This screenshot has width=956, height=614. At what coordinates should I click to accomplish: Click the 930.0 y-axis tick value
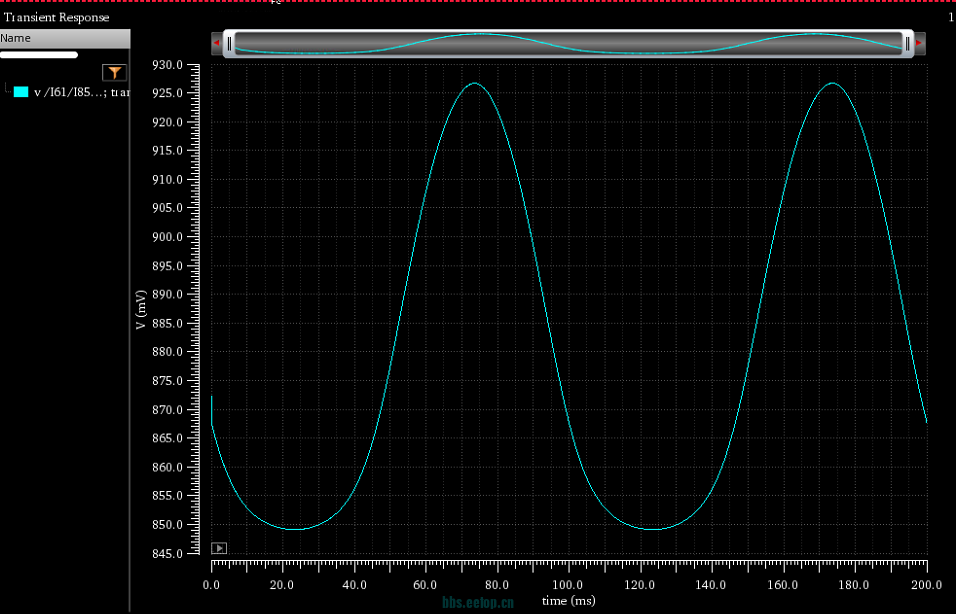point(167,65)
